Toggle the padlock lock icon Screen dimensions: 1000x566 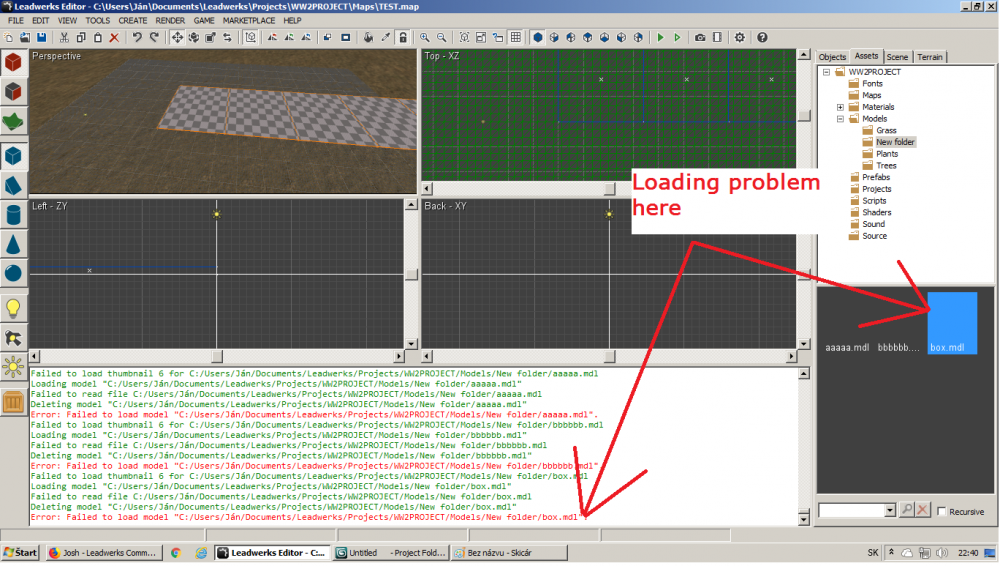(402, 37)
